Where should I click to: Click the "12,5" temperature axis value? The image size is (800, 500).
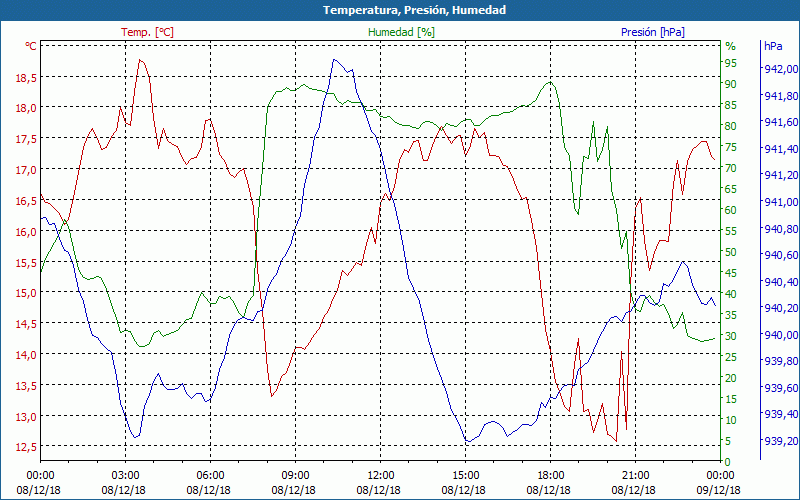27,447
